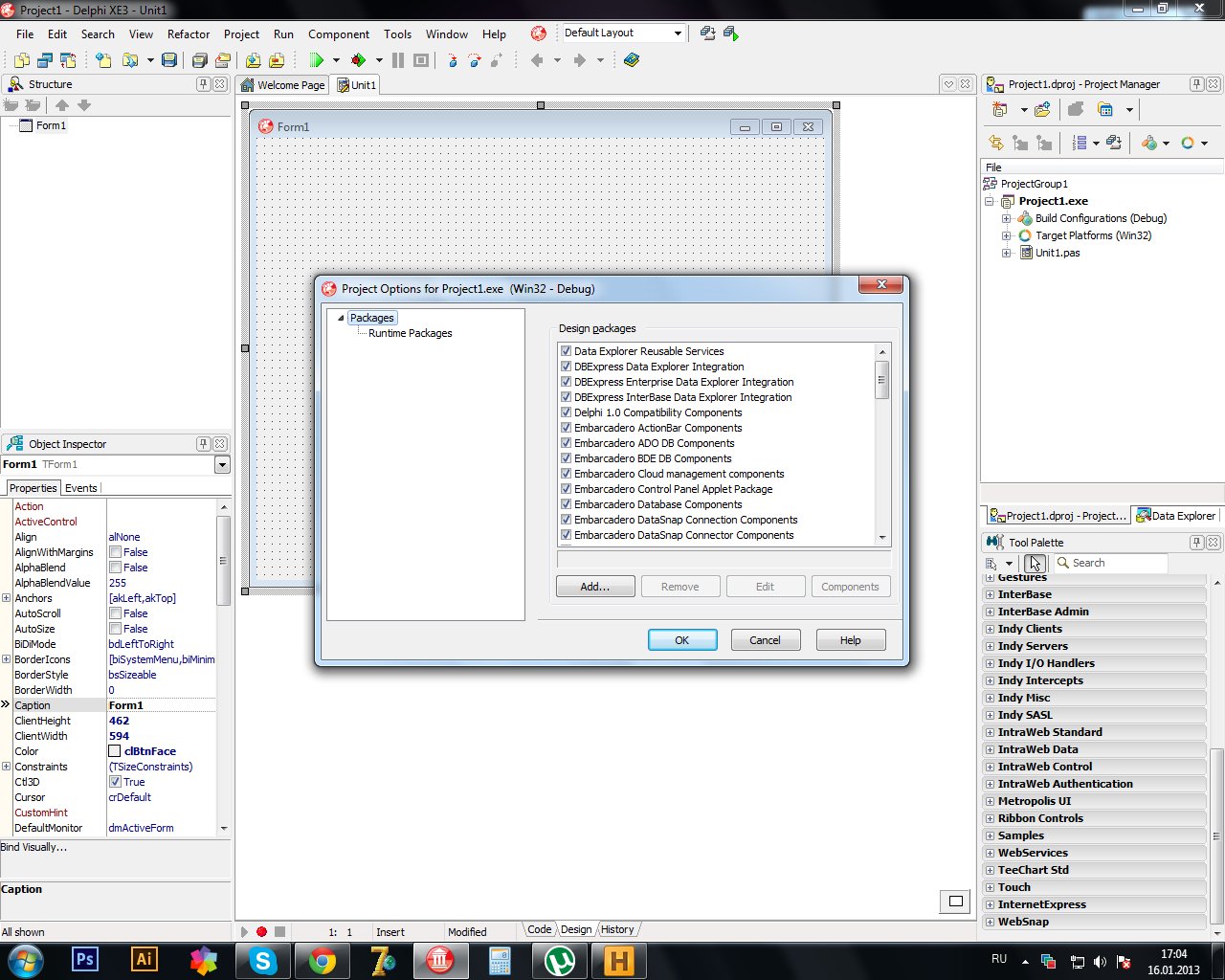Click OK in the Project Options dialog
Image resolution: width=1225 pixels, height=980 pixels.
point(682,640)
